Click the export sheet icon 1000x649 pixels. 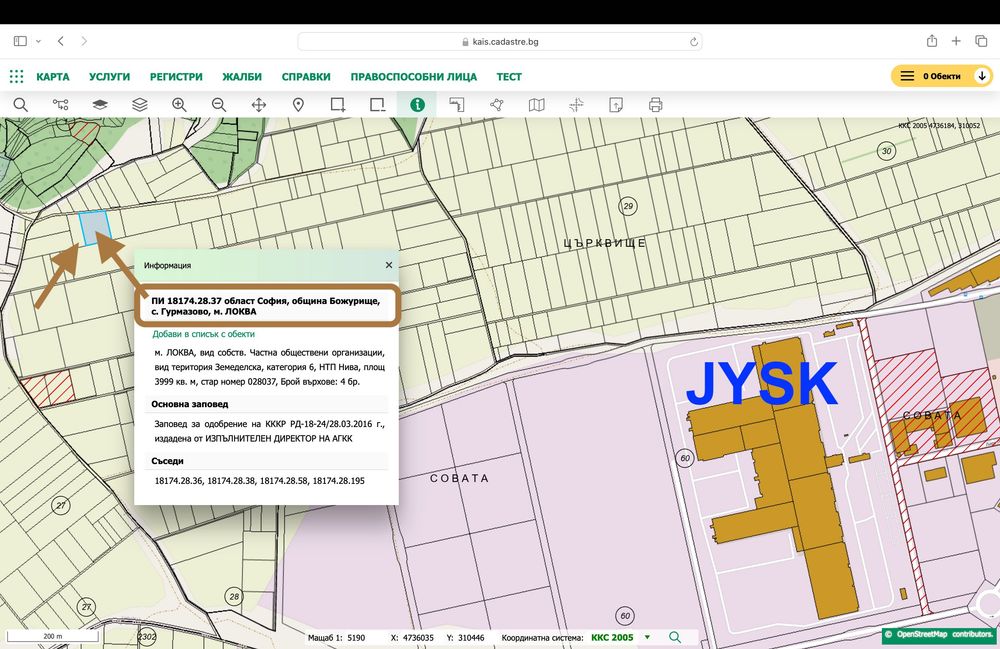coord(616,105)
